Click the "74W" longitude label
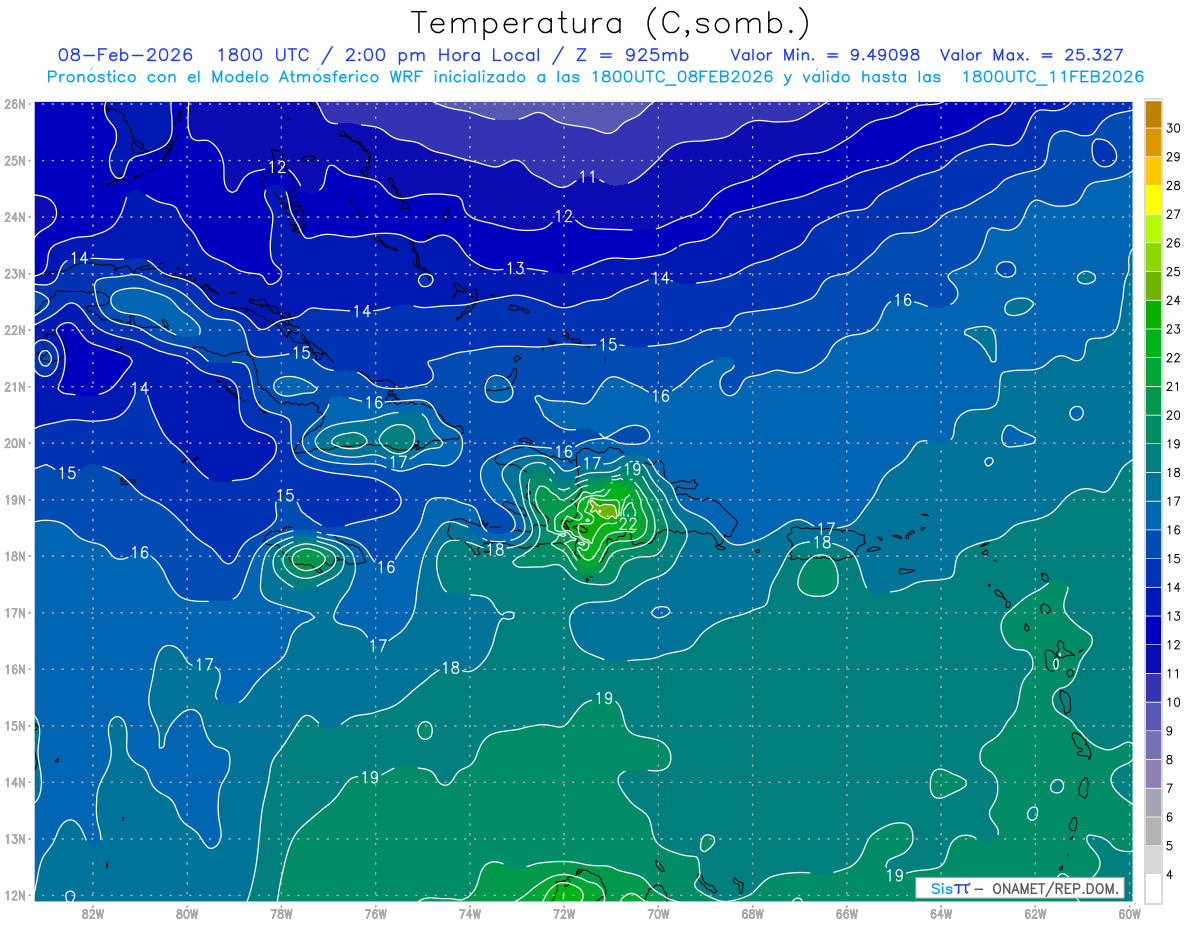 pos(470,913)
